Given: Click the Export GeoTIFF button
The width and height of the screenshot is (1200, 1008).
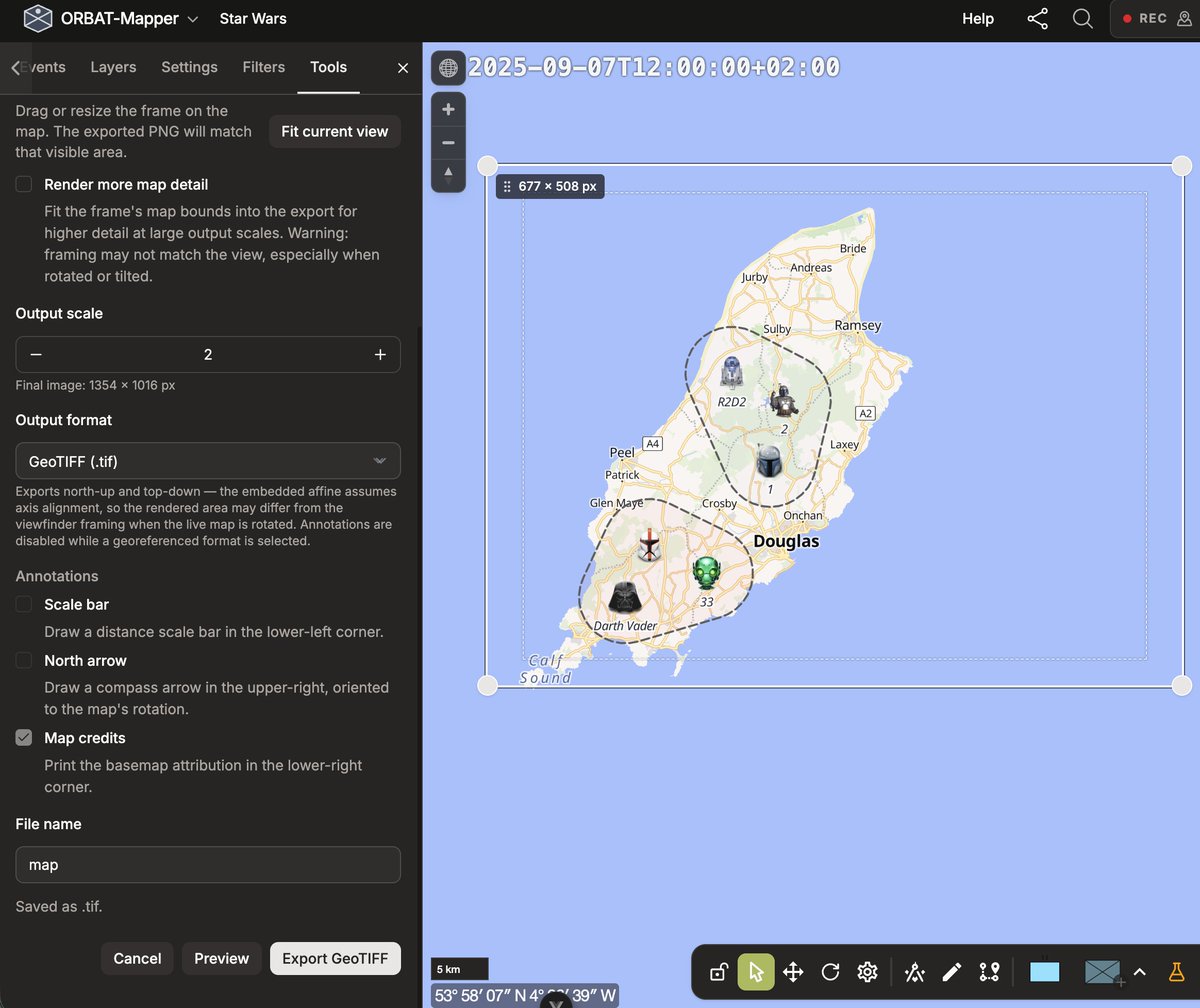Looking at the screenshot, I should (x=335, y=958).
